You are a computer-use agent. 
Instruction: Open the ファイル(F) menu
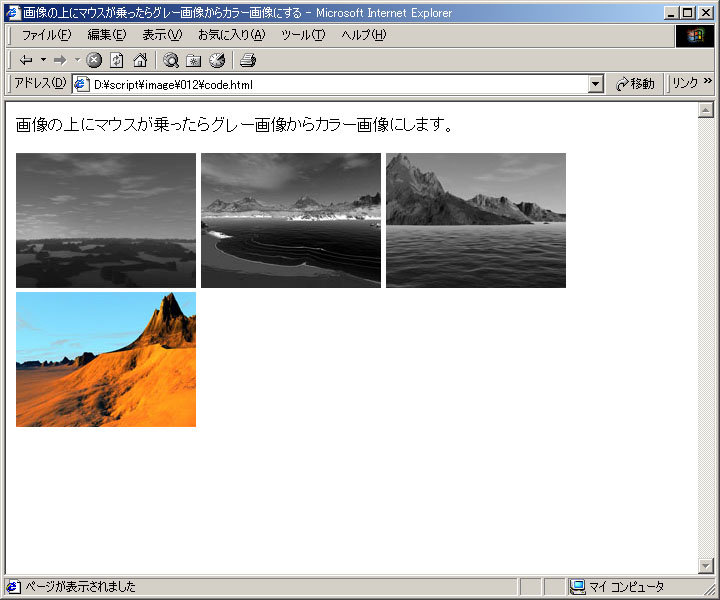pyautogui.click(x=46, y=35)
